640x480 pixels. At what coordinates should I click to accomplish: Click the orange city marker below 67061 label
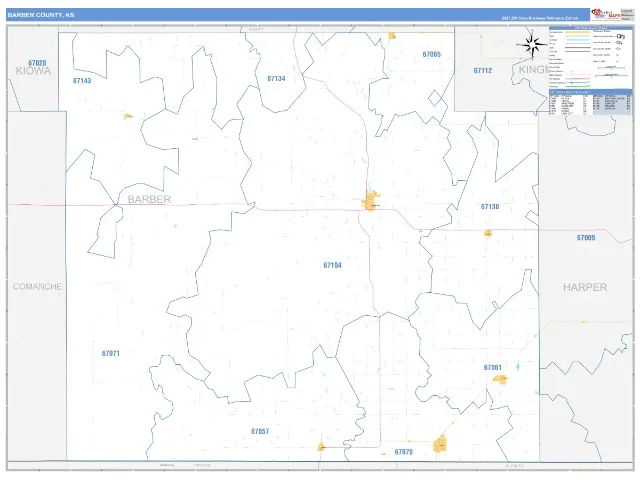500,380
